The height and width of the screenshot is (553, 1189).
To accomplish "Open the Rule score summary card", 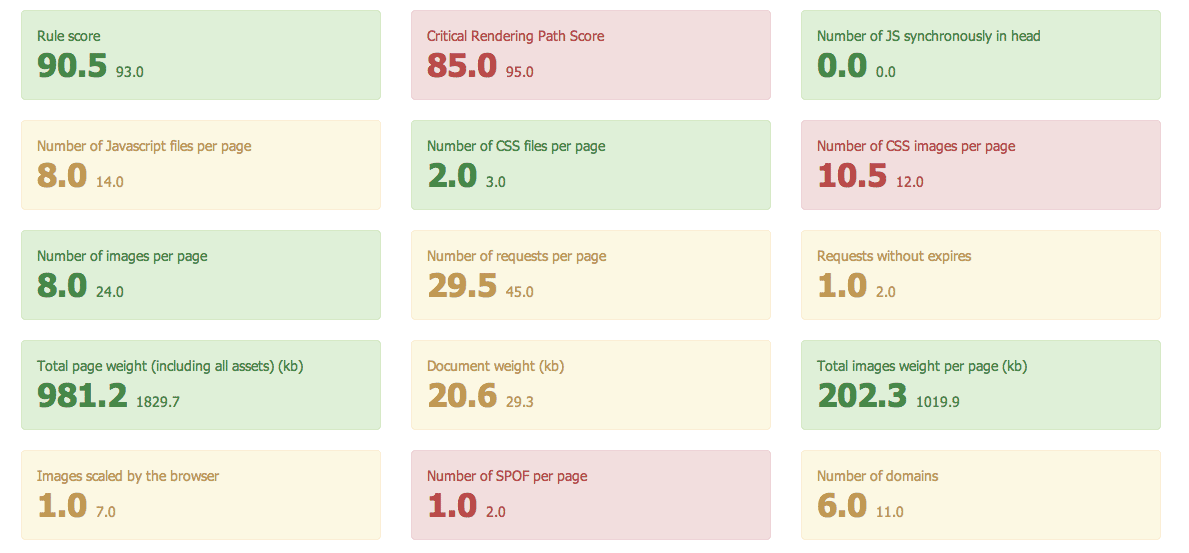I will point(201,55).
